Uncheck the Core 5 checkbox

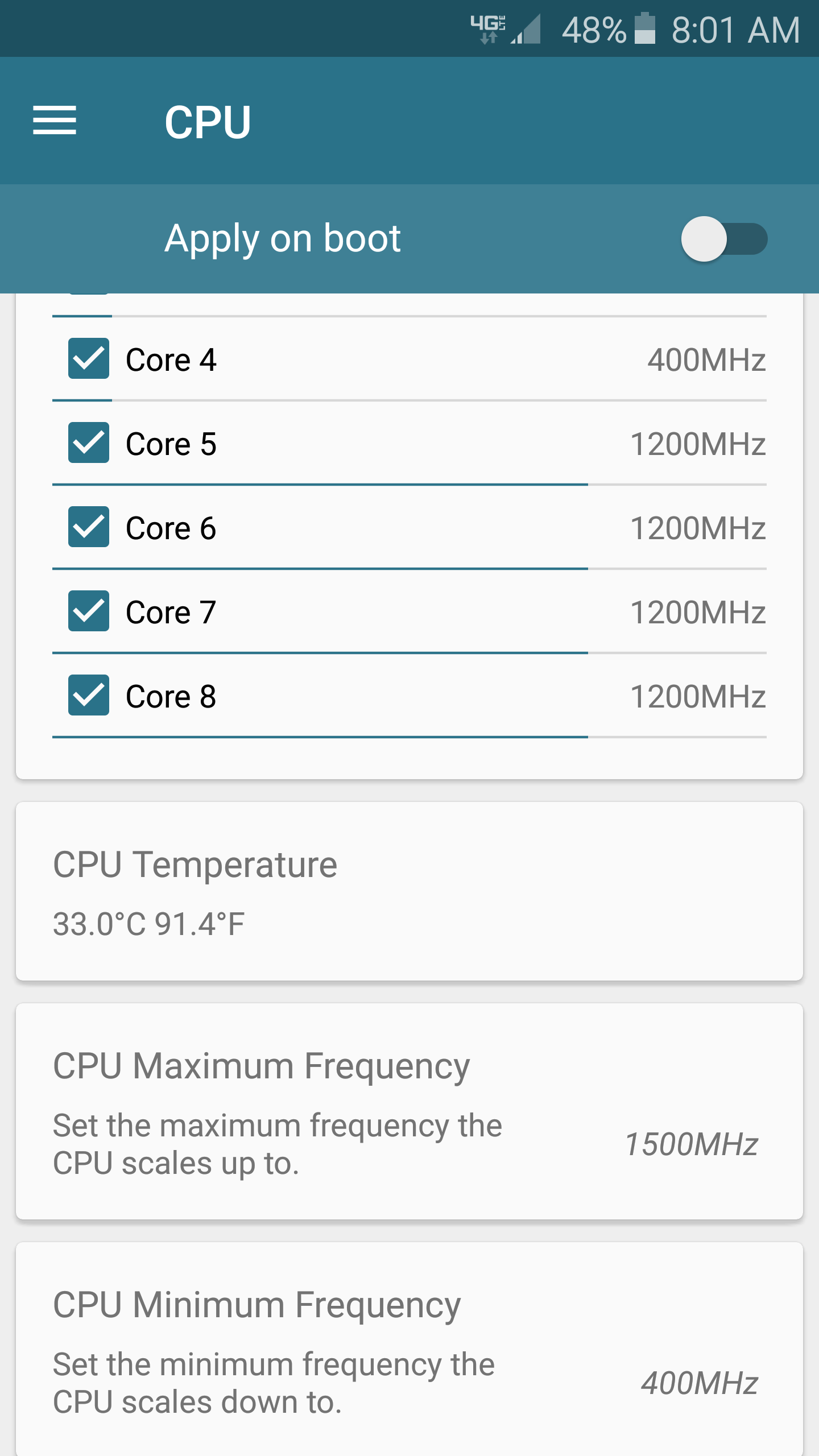pyautogui.click(x=89, y=443)
